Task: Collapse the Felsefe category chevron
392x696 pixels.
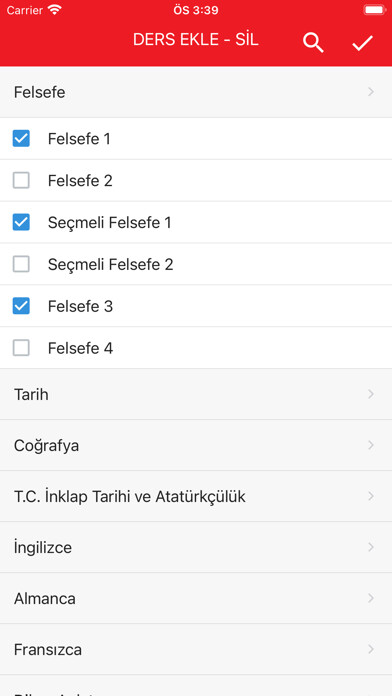Action: coord(371,92)
